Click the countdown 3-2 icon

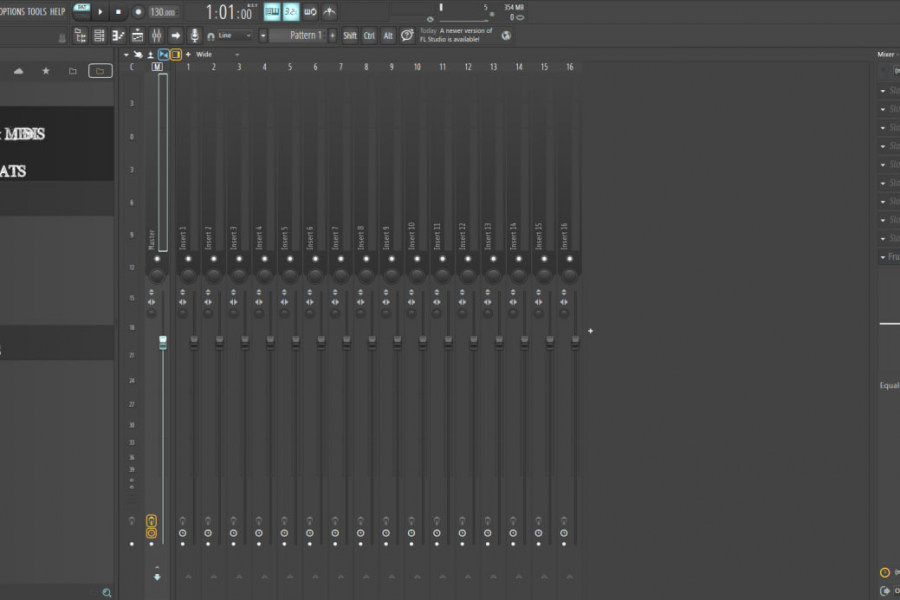291,11
